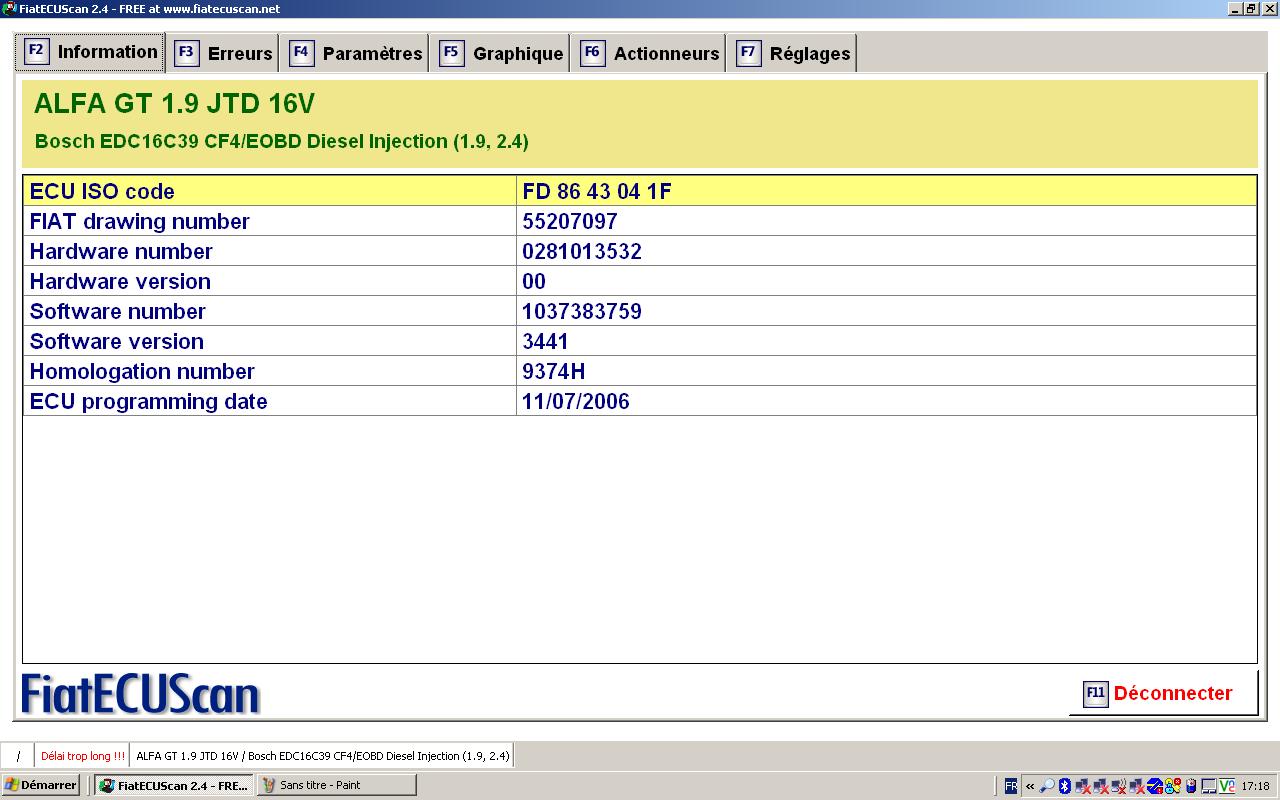The image size is (1280, 800).
Task: Open the Démarrer start menu
Action: 40,785
